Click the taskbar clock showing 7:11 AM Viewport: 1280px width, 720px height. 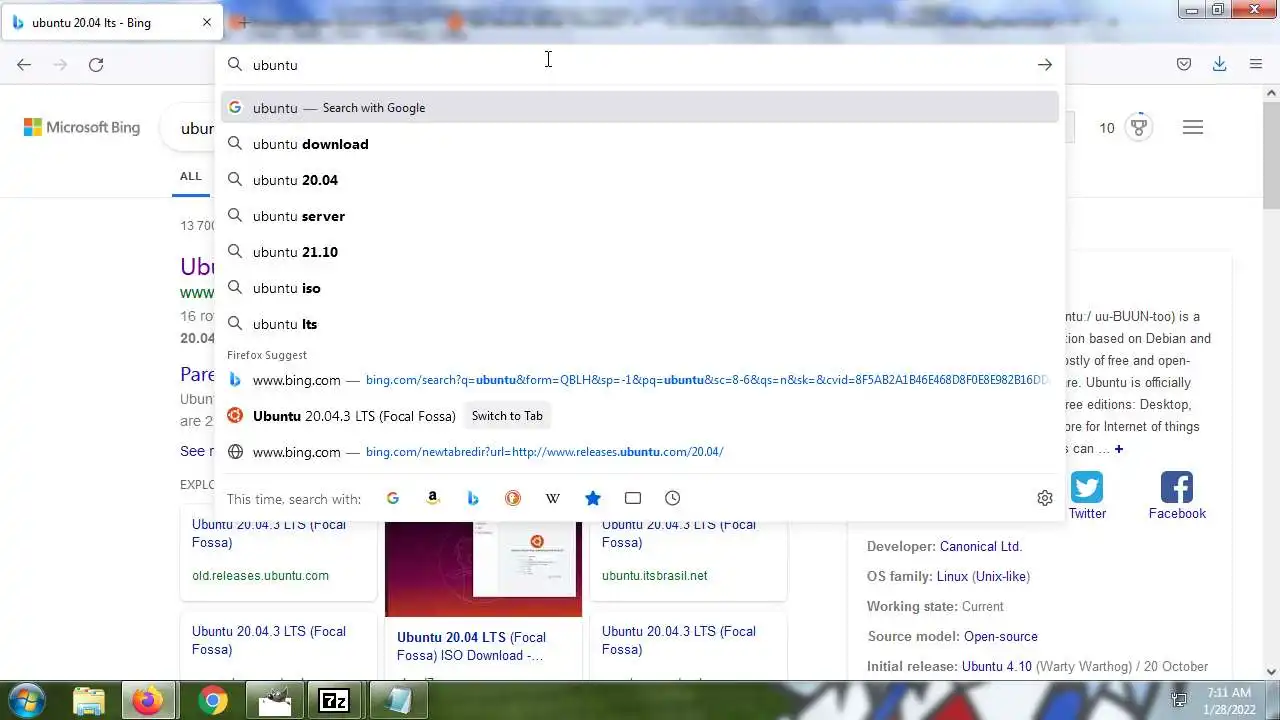pos(1229,700)
